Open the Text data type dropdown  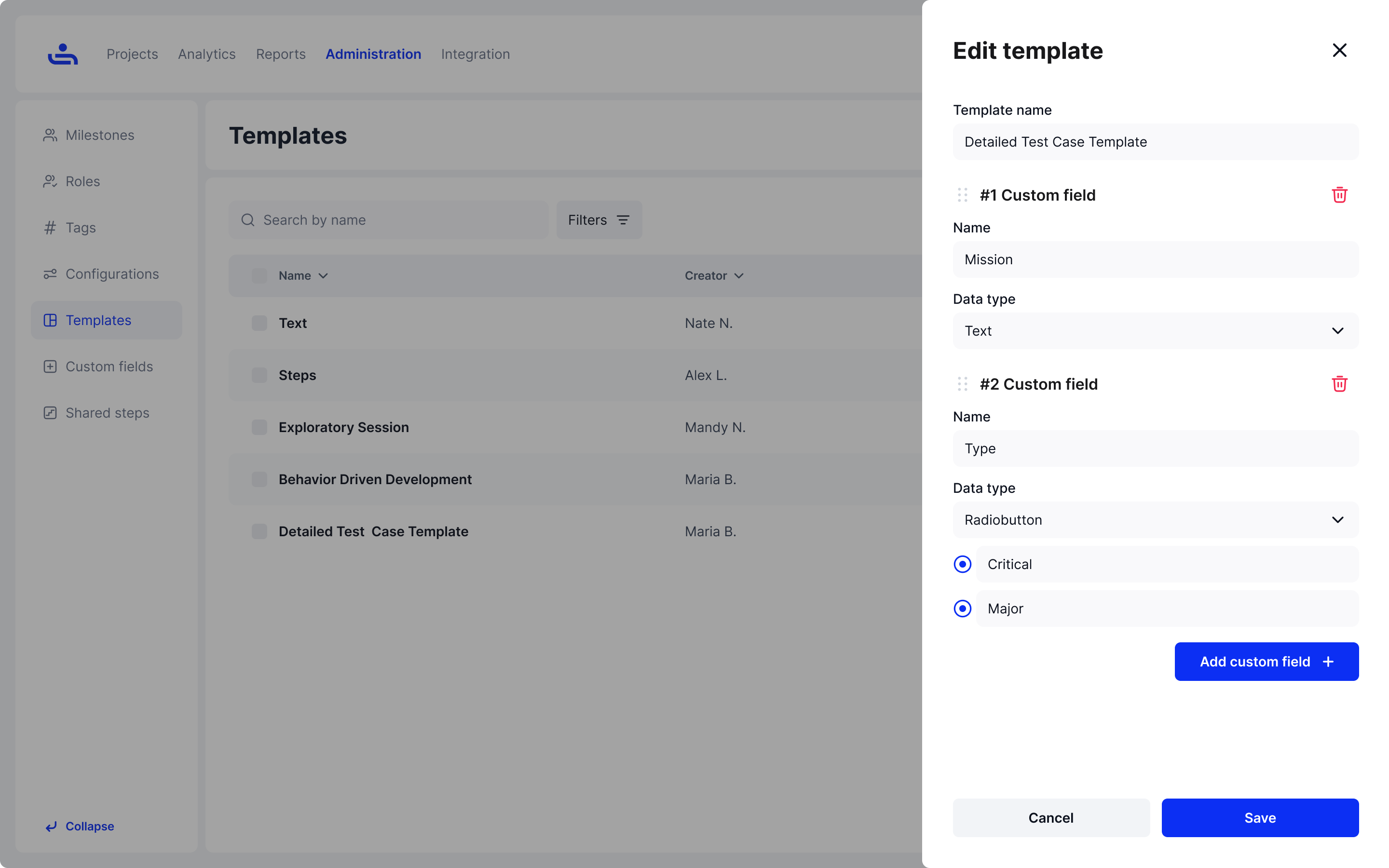[x=1156, y=331]
